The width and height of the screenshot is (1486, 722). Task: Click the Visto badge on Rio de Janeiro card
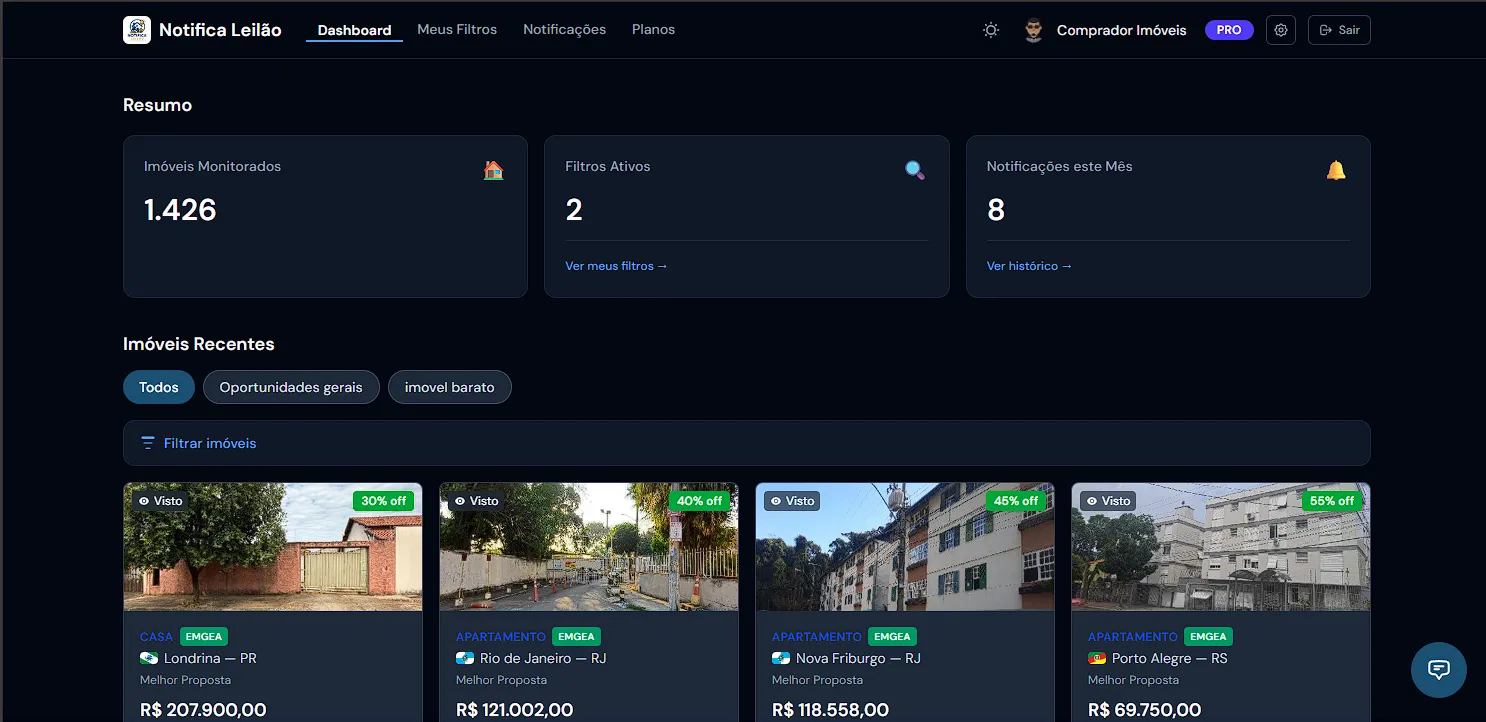click(476, 501)
